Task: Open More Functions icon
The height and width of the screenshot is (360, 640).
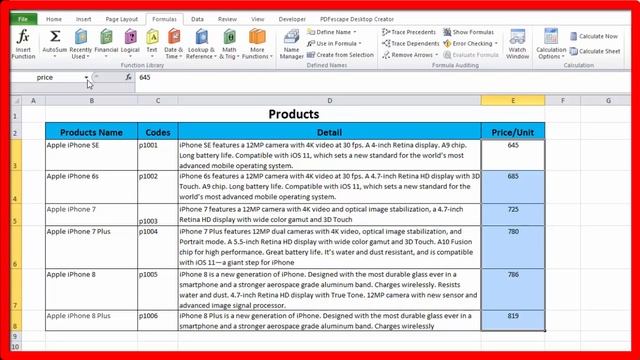Action: click(x=257, y=37)
